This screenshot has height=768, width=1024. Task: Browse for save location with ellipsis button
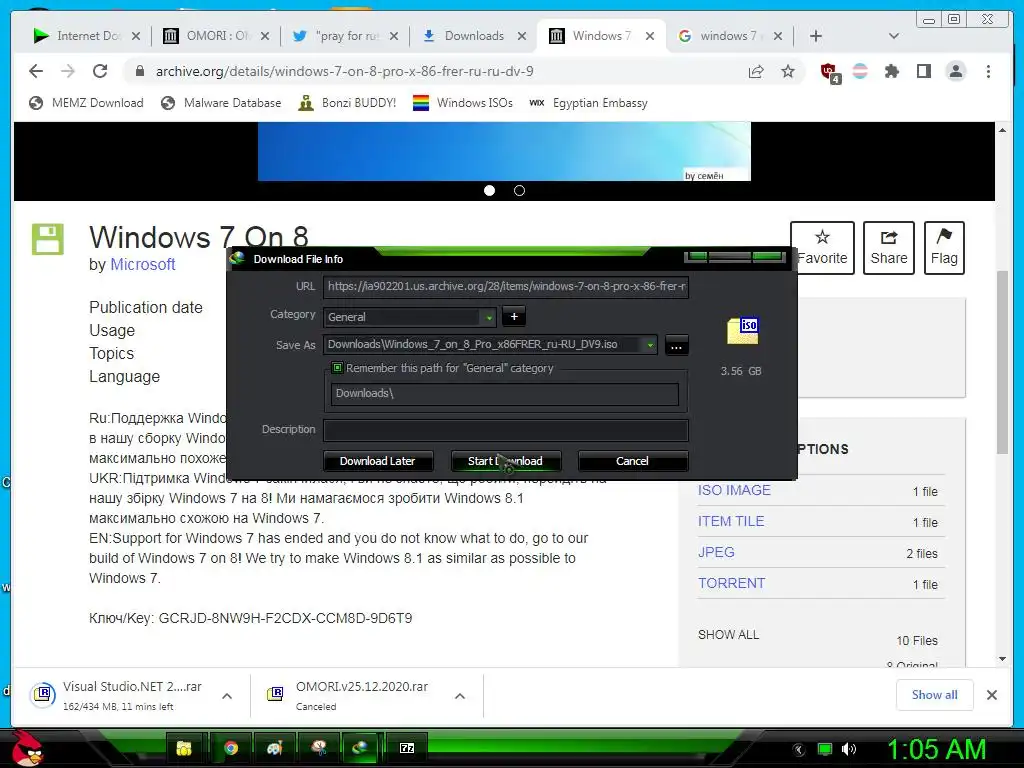coord(677,345)
